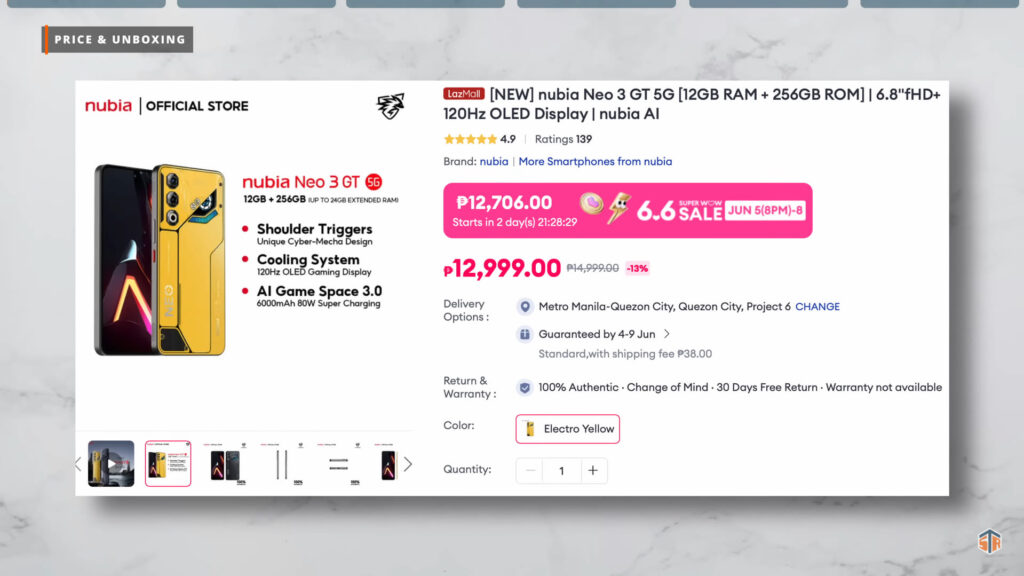Click the lightning mascot on the sale banner

tap(621, 207)
